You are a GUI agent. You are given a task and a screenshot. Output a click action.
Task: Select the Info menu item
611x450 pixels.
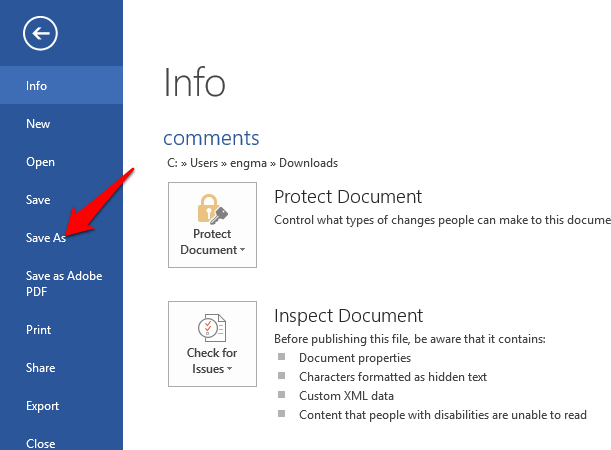coord(61,85)
